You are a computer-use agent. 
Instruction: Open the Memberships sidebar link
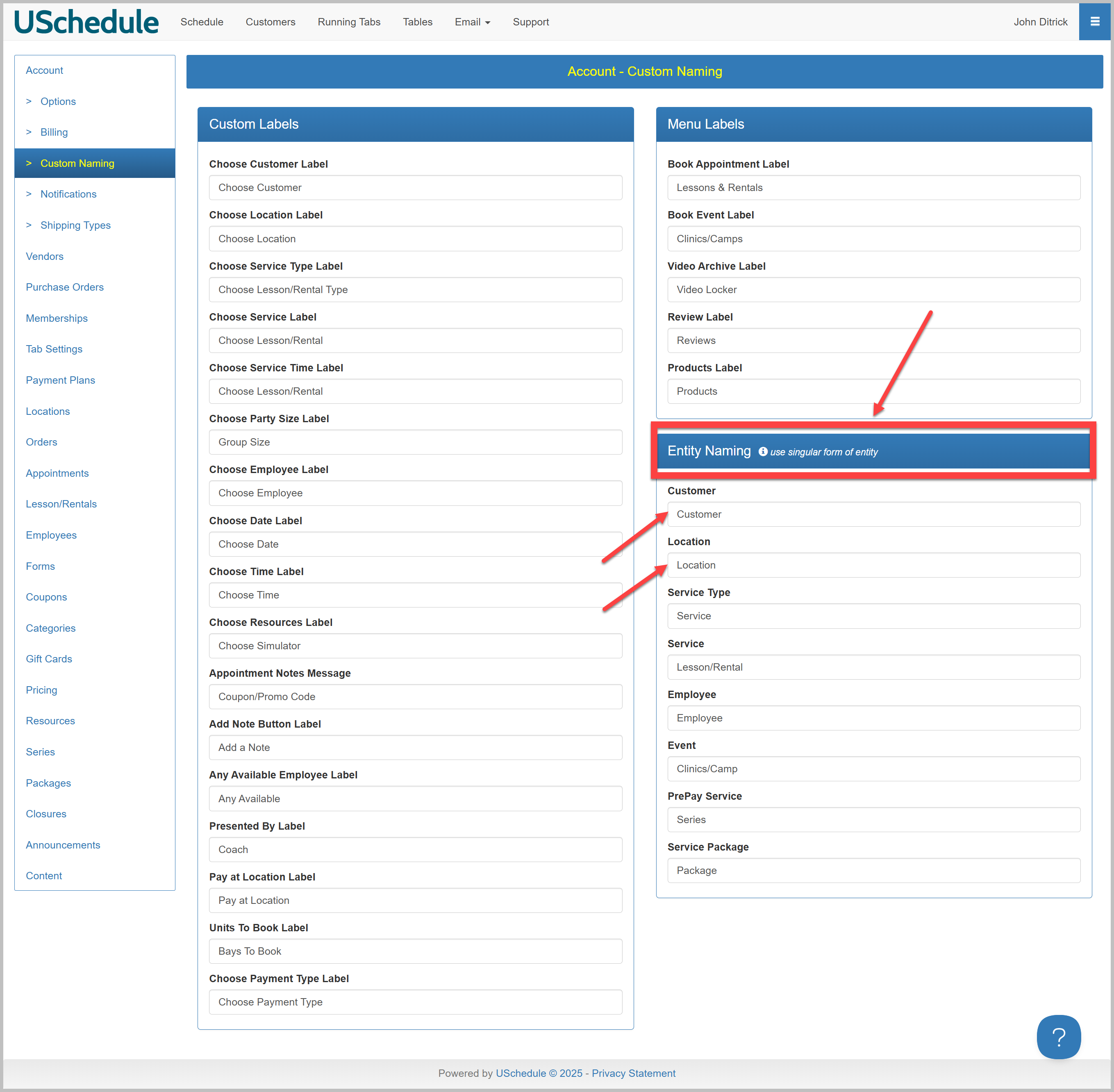[56, 318]
